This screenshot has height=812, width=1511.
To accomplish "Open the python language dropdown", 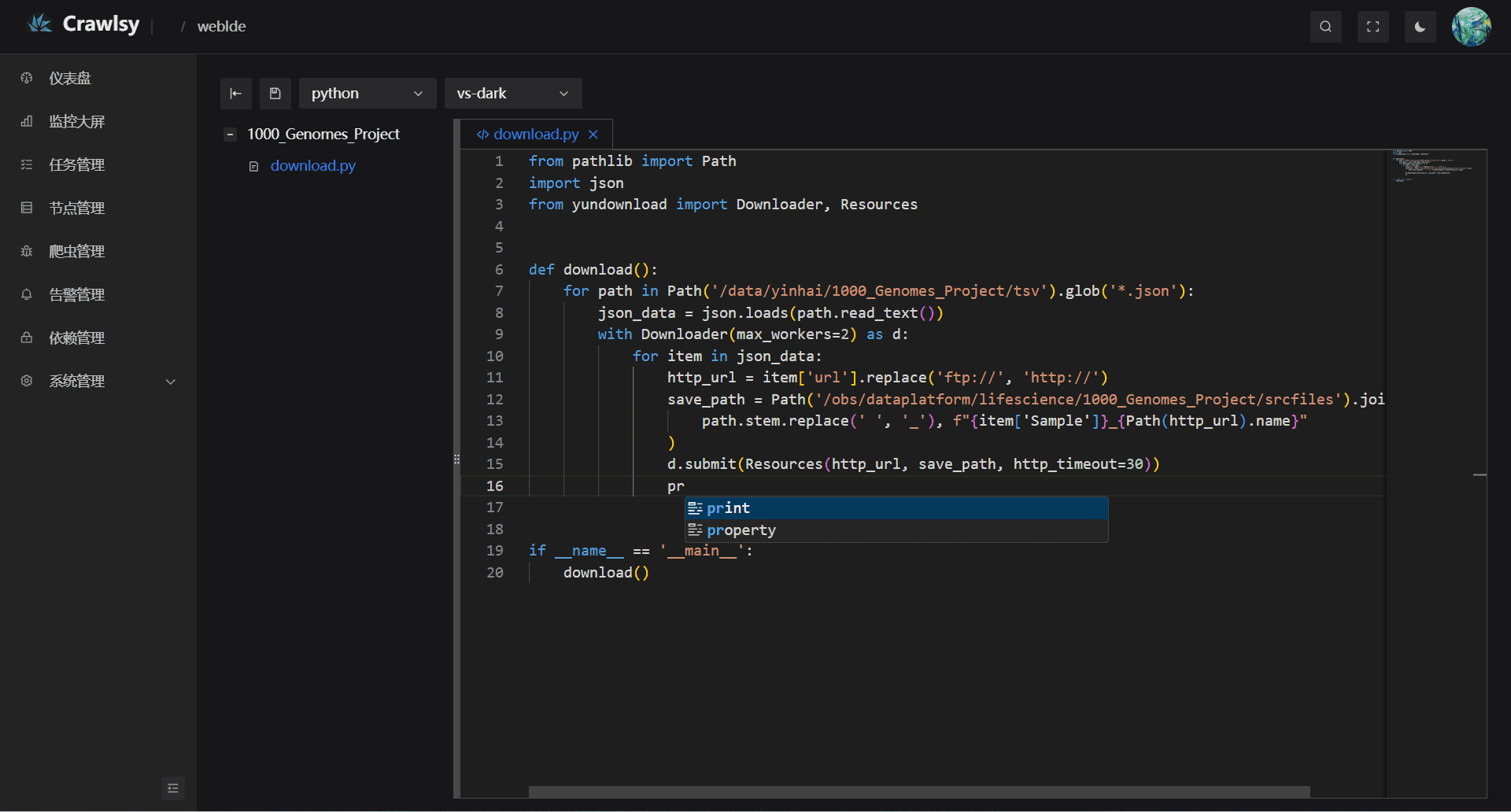I will coord(367,94).
